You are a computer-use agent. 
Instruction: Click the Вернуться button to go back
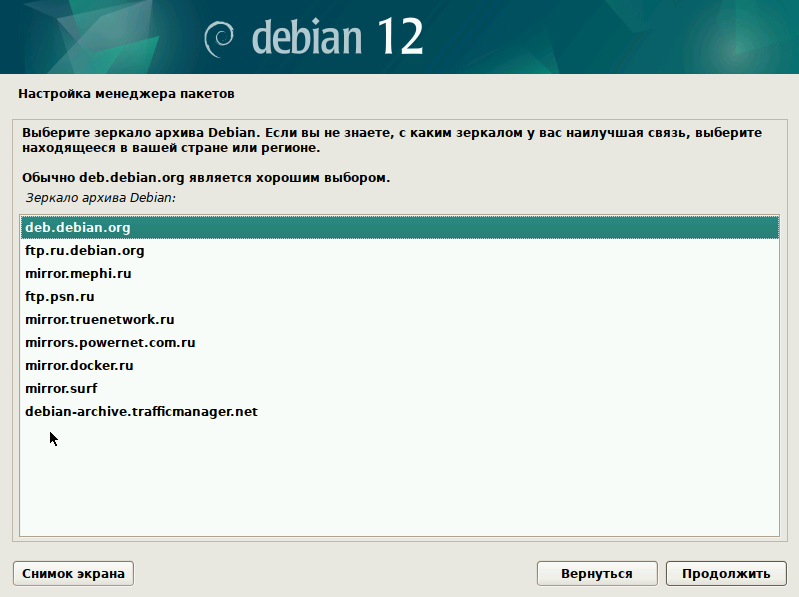597,574
